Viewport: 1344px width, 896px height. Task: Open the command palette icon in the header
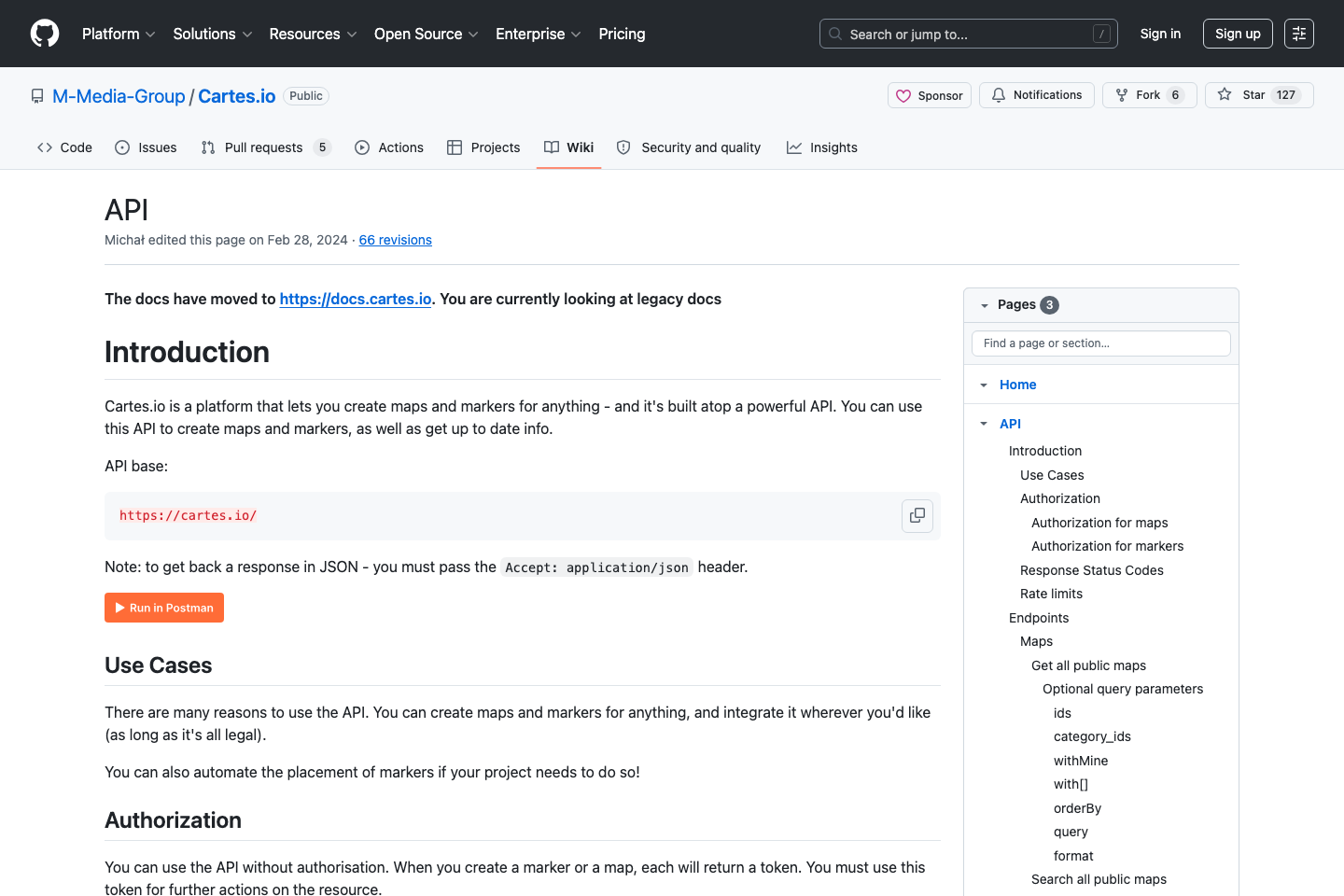1298,33
